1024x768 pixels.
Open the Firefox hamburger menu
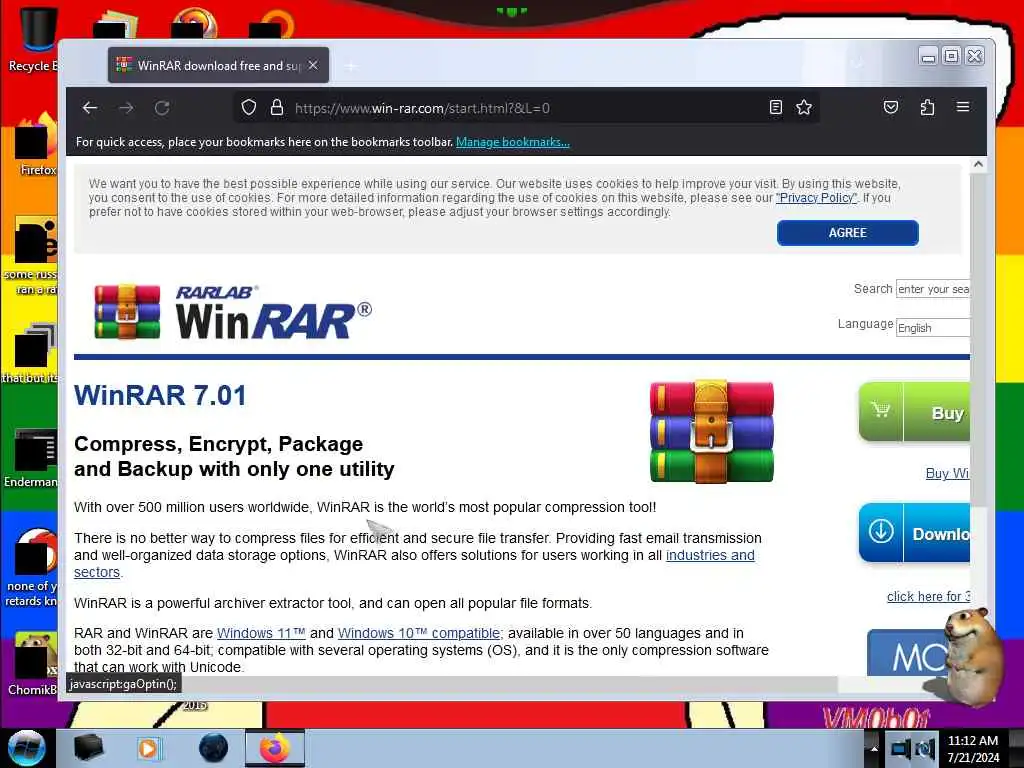click(963, 106)
